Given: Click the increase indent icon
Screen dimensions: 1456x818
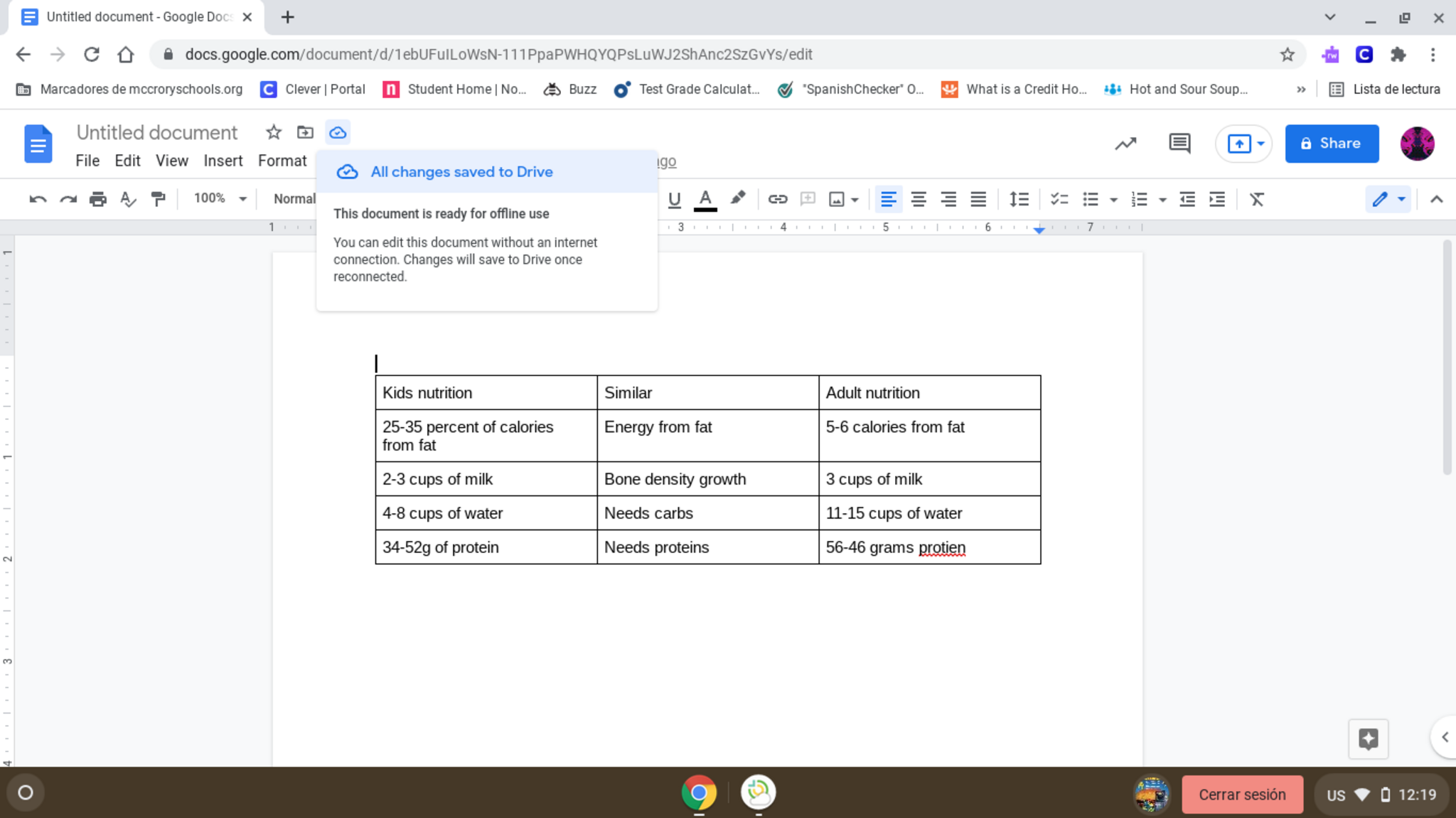Looking at the screenshot, I should (x=1217, y=200).
